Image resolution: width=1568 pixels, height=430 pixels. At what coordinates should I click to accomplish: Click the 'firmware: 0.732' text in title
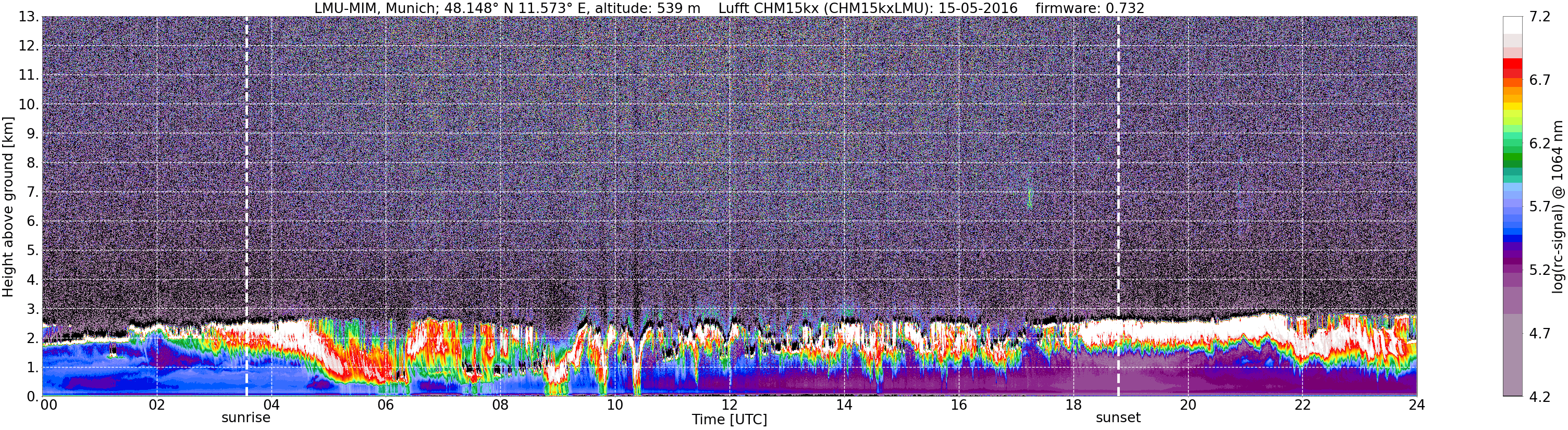(1090, 8)
